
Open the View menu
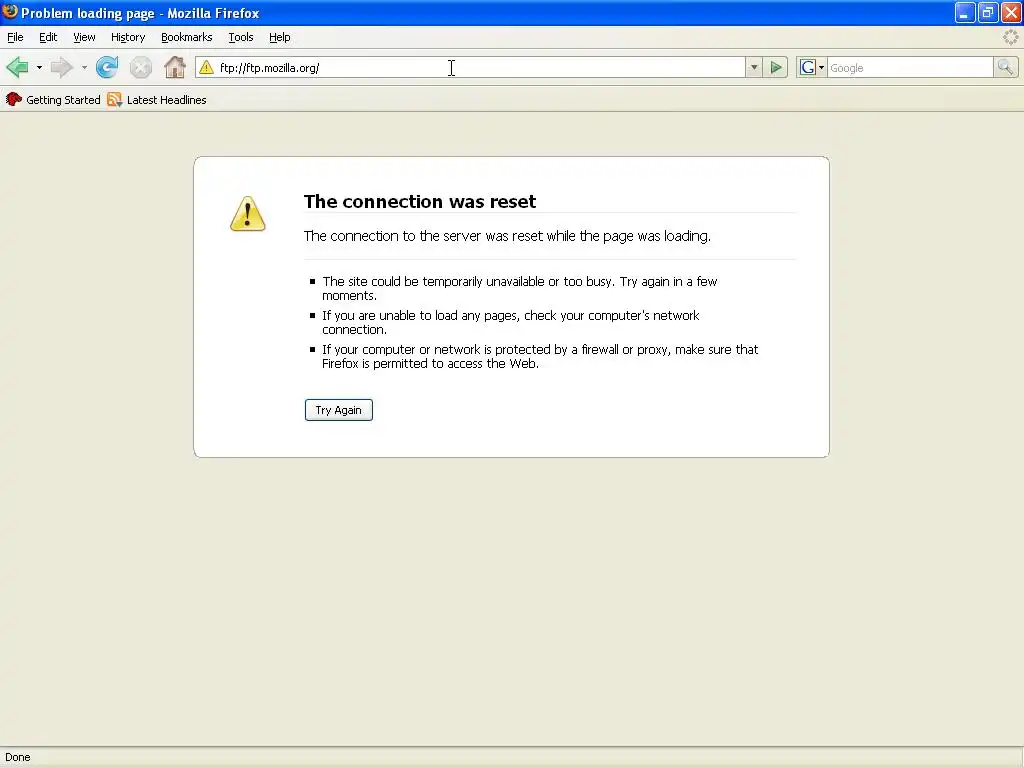[84, 37]
